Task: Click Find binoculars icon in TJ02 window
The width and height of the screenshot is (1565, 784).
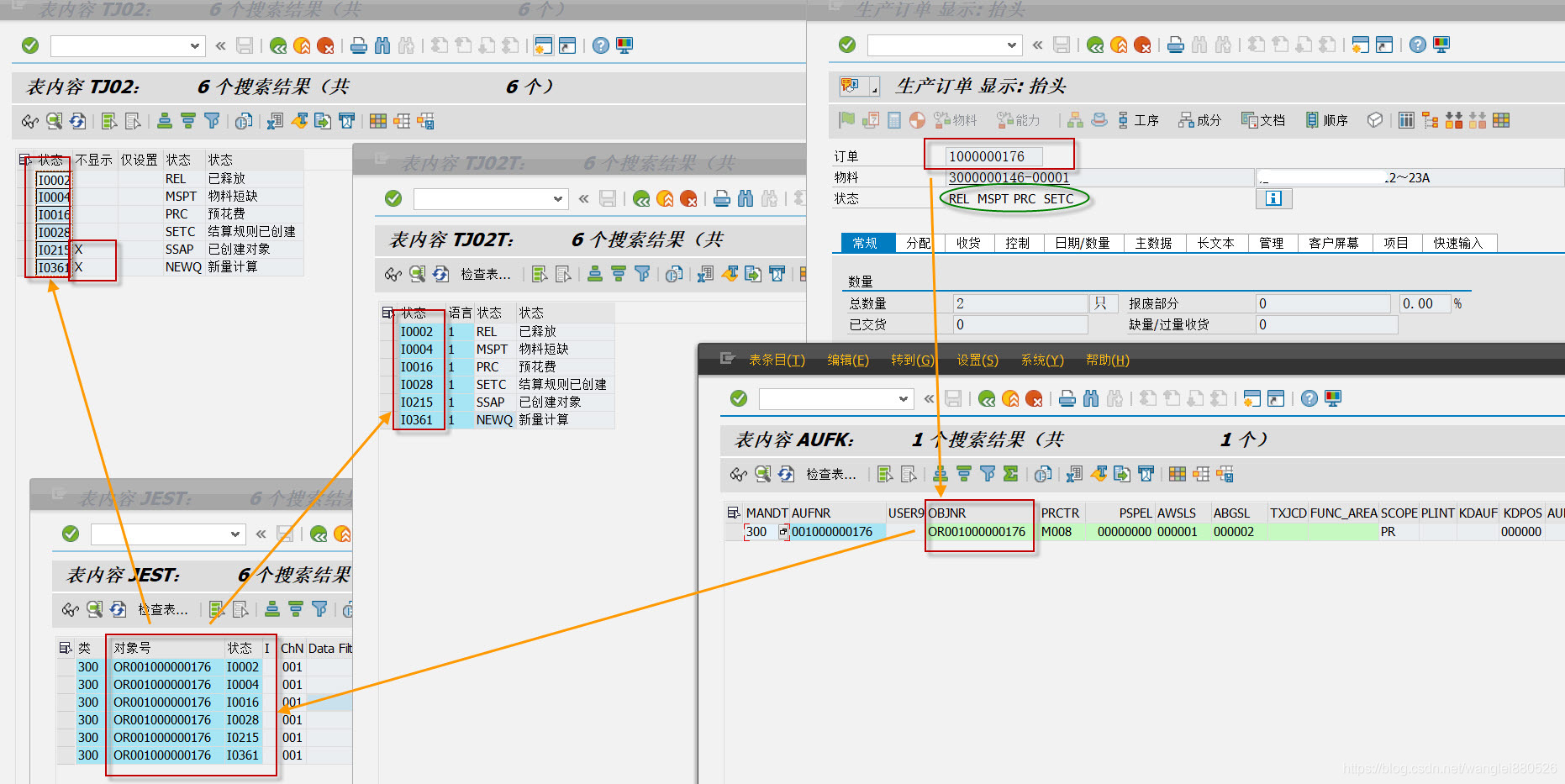Action: pyautogui.click(x=382, y=45)
